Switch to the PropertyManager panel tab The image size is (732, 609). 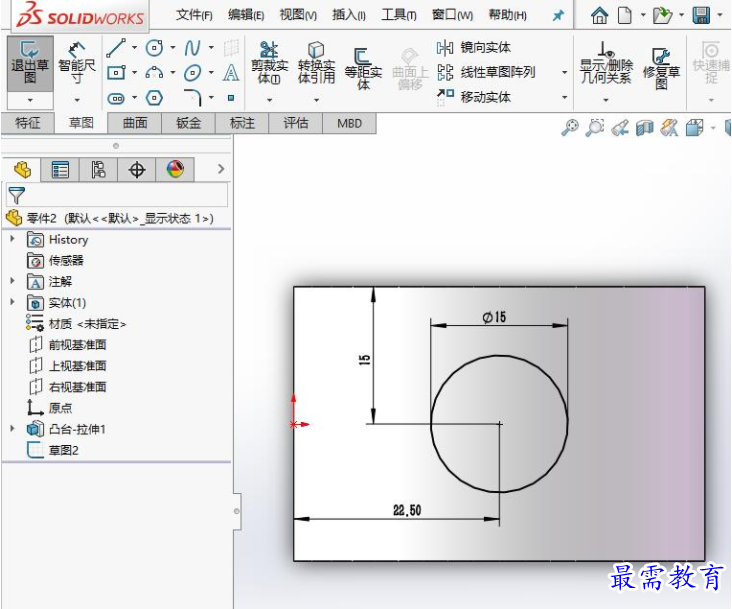(60, 169)
